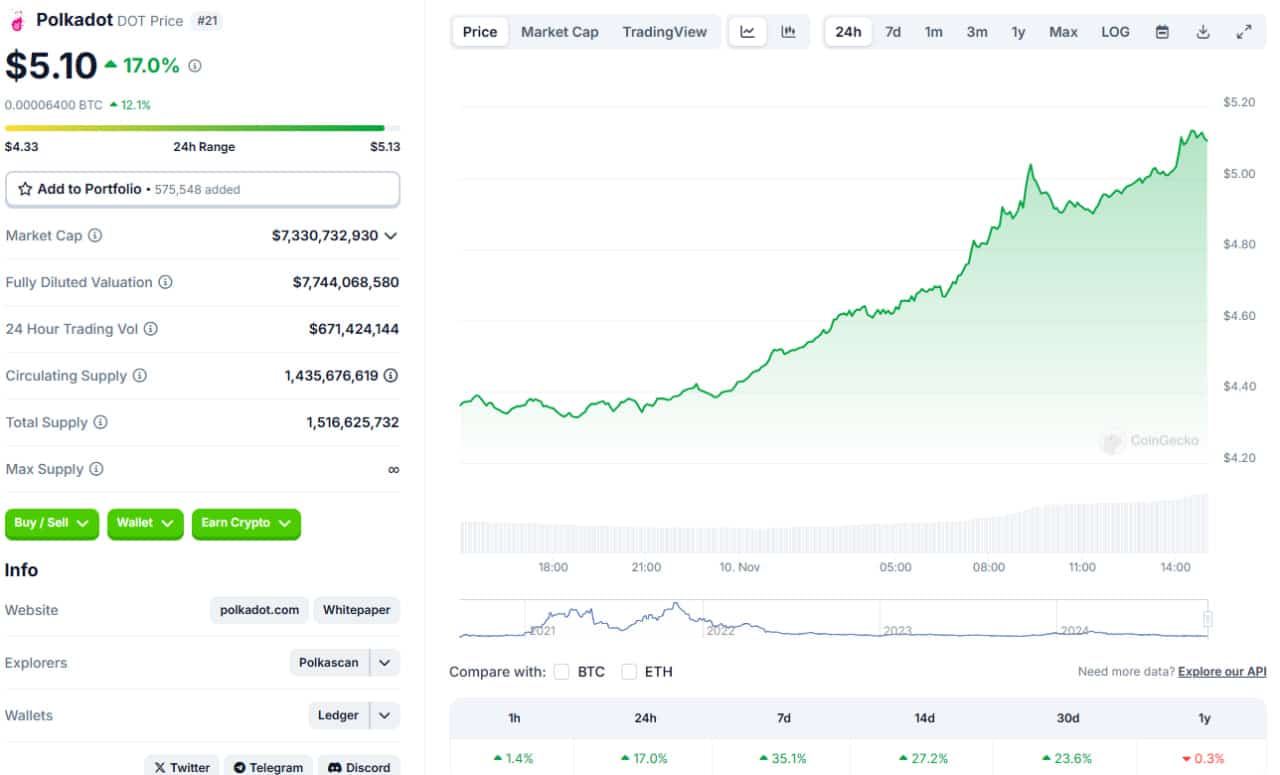Click the historical mini chart navigator
The image size is (1280, 775).
click(x=835, y=619)
